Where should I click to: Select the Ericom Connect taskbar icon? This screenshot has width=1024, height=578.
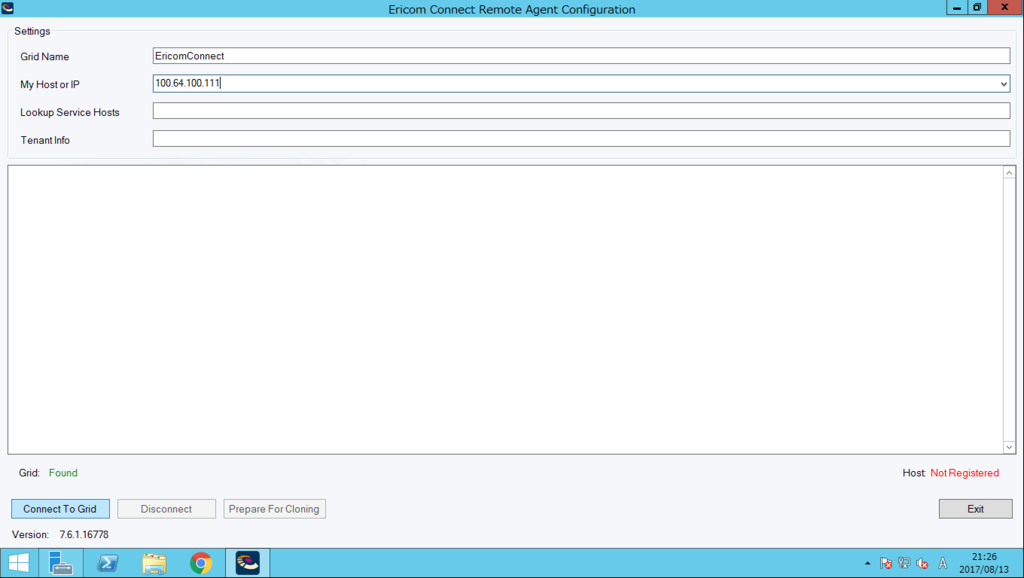248,563
